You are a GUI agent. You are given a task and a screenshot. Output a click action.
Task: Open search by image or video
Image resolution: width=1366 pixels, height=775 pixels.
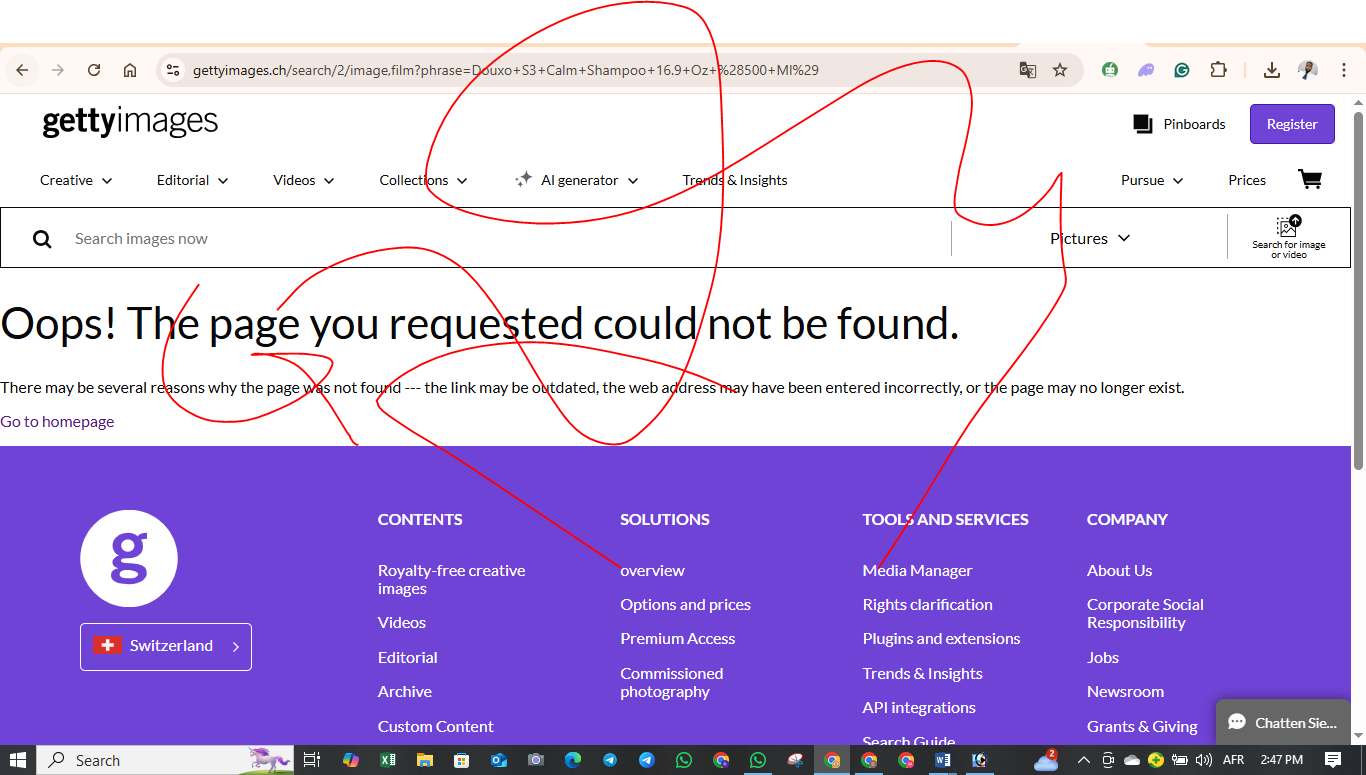1288,238
